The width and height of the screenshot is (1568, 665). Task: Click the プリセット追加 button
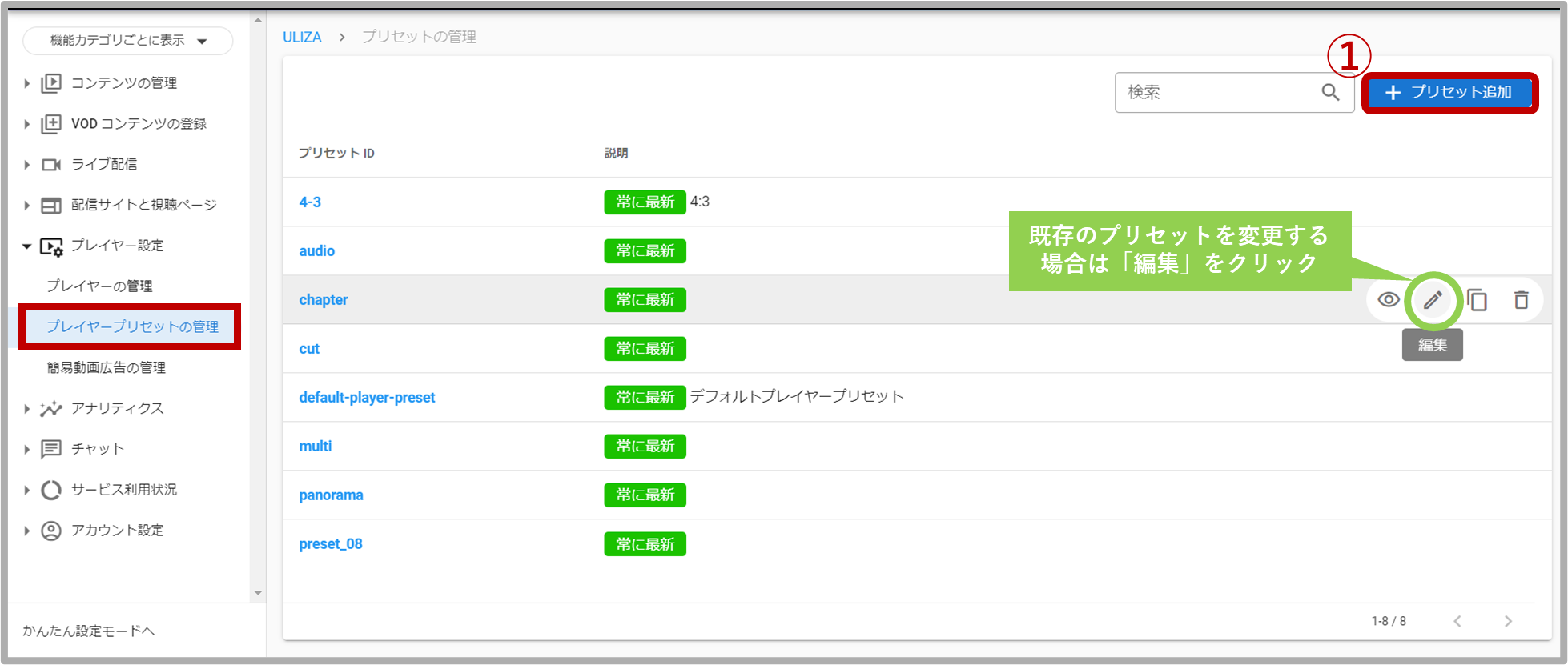click(1449, 93)
